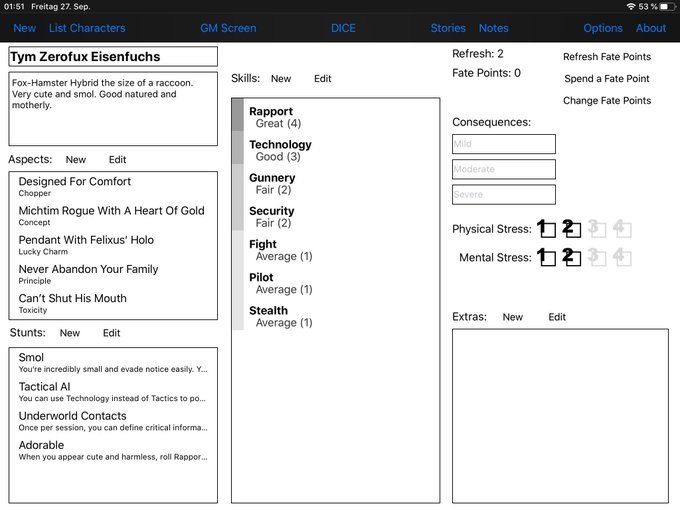
Task: Switch to GM Screen
Action: click(x=228, y=28)
